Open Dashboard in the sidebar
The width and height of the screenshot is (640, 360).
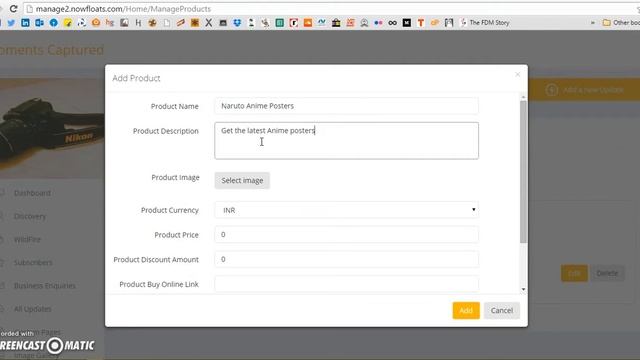click(32, 193)
